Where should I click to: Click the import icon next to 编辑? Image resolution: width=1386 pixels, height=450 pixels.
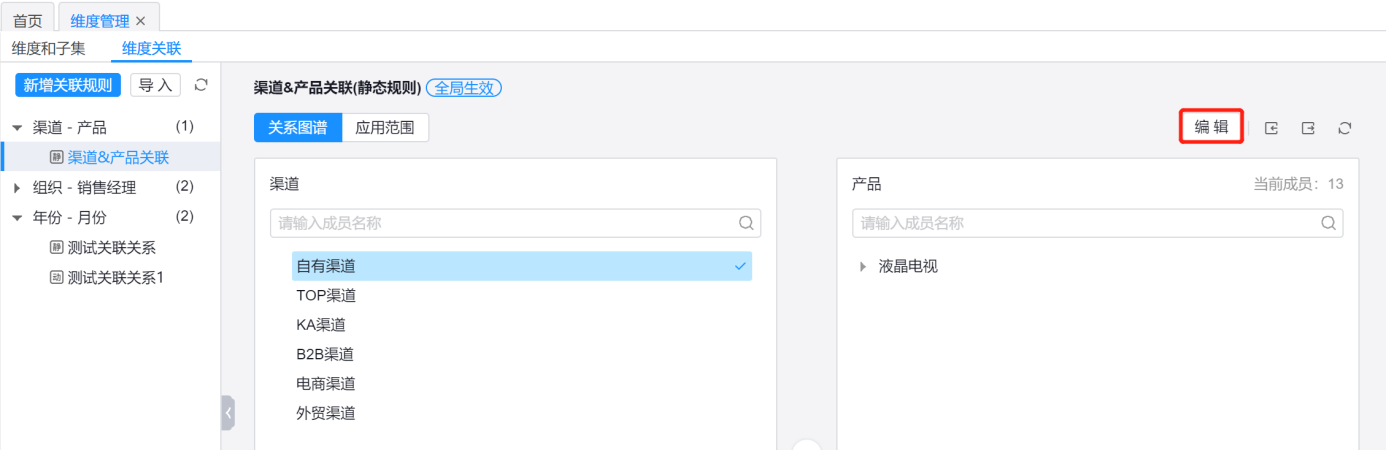click(x=1271, y=128)
